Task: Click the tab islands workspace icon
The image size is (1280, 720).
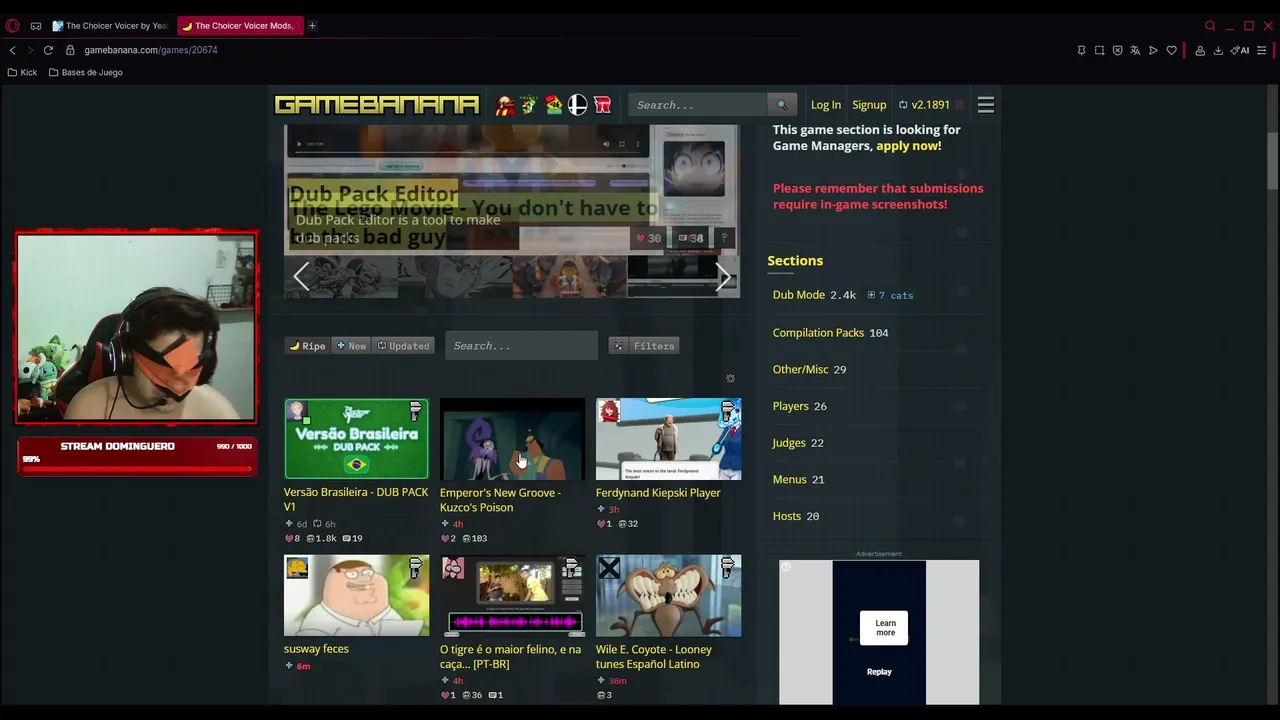Action: [36, 26]
